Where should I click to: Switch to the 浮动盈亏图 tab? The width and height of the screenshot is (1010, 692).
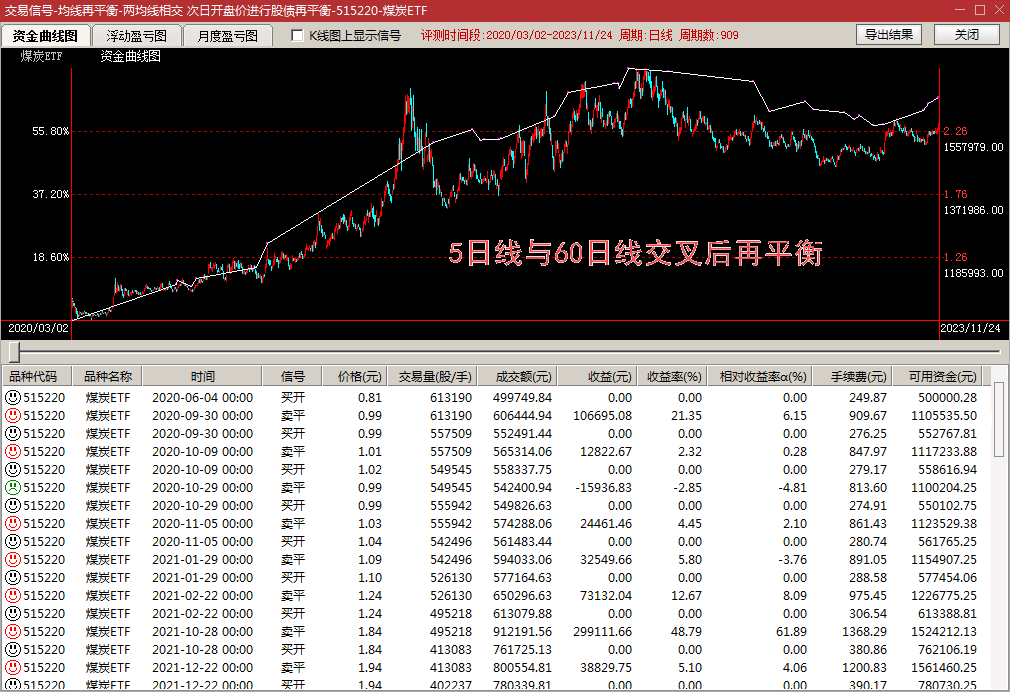(136, 36)
